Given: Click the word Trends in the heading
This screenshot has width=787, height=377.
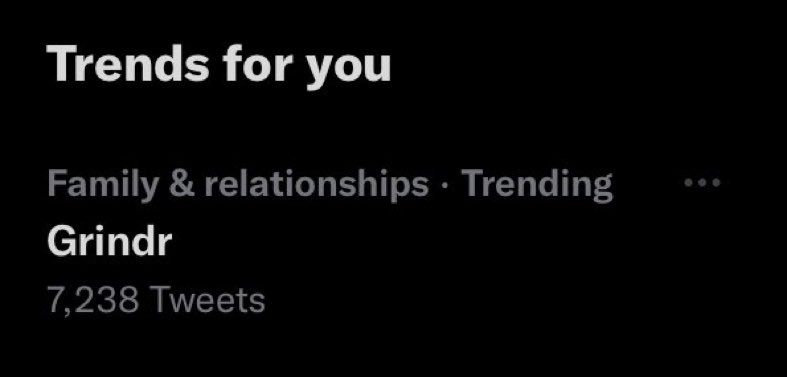Looking at the screenshot, I should (x=127, y=63).
